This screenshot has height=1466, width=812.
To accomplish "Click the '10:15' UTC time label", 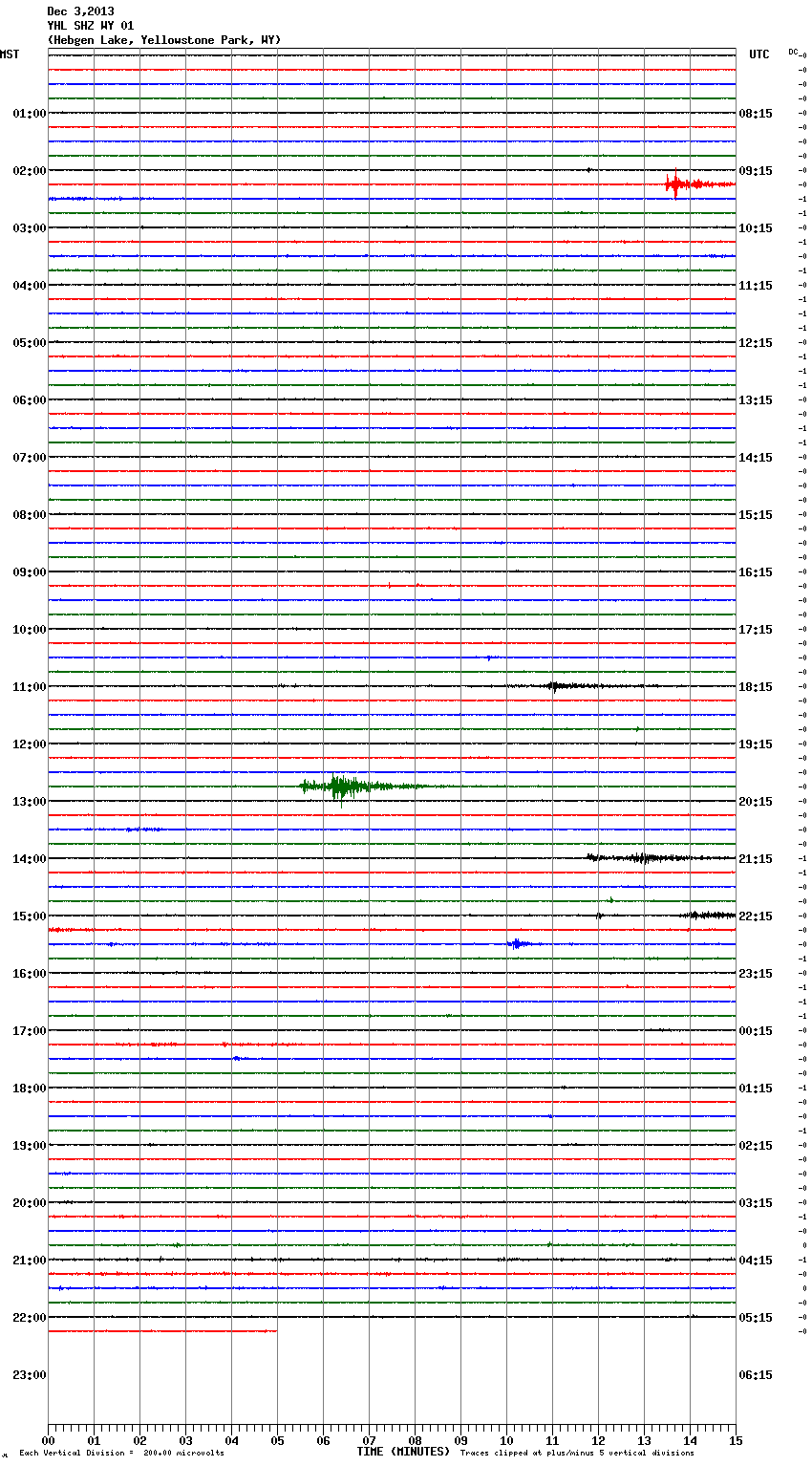I will pos(756,228).
